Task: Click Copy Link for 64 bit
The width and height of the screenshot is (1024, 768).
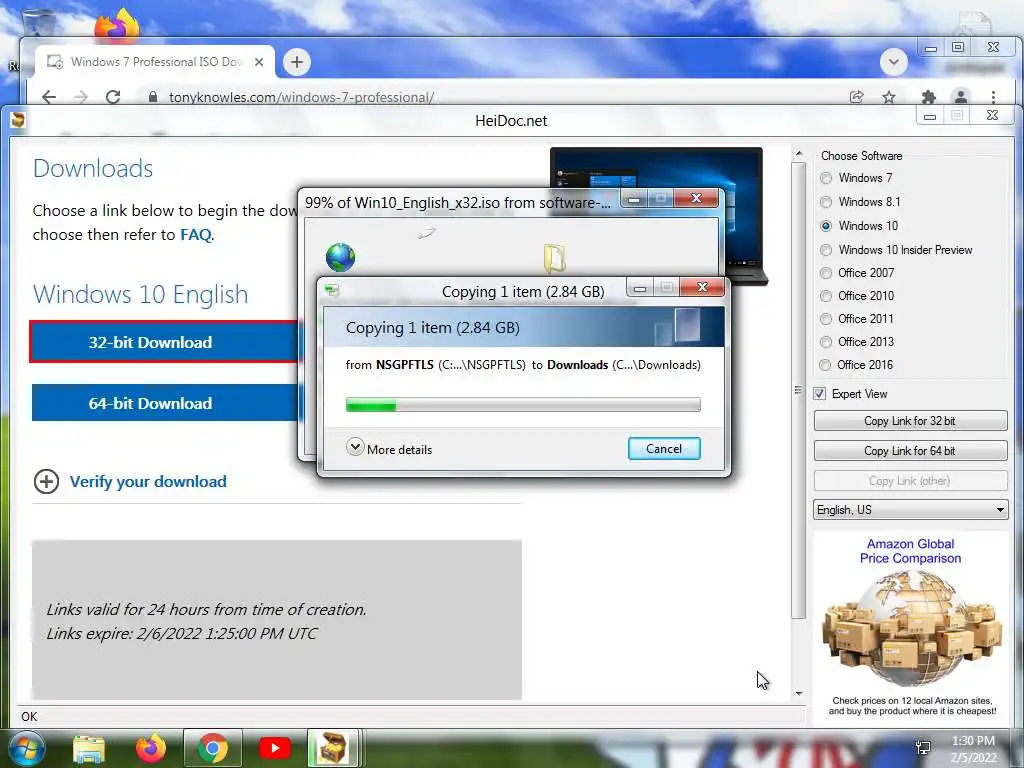Action: coord(910,451)
